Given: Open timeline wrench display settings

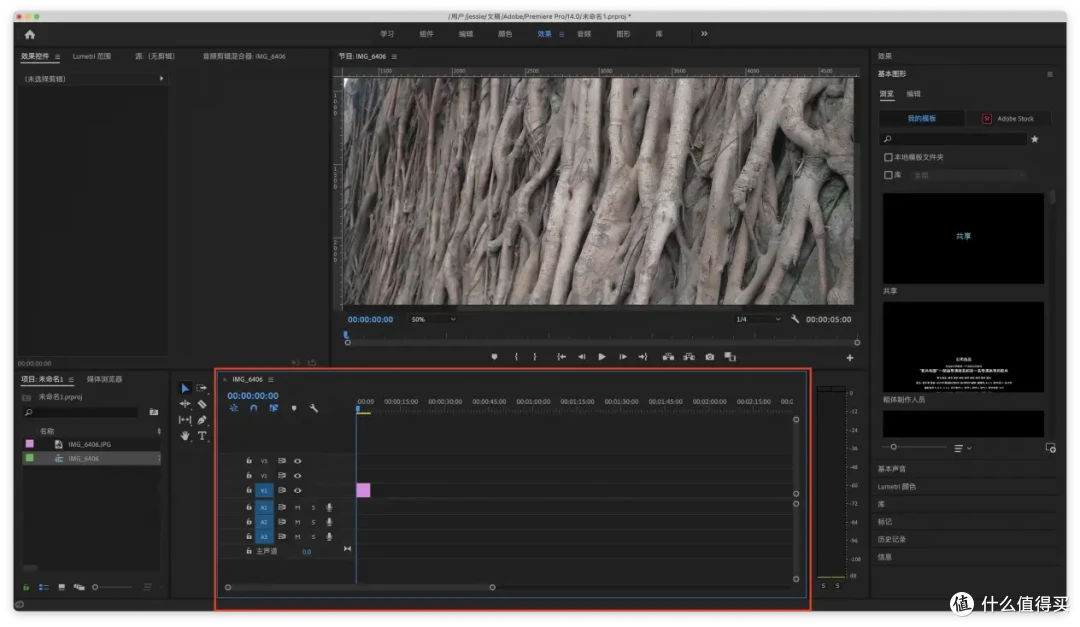Looking at the screenshot, I should tap(314, 409).
